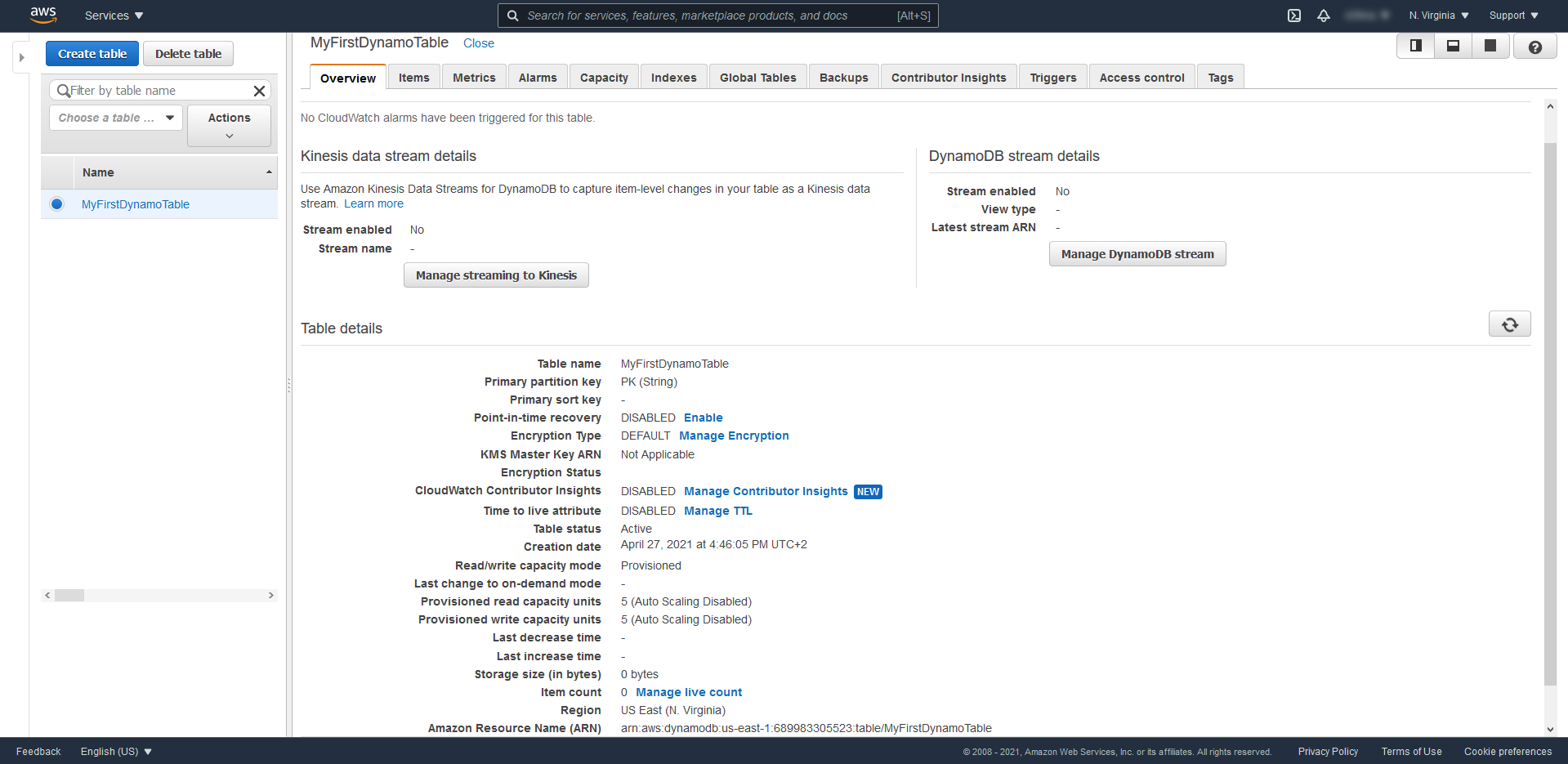
Task: Open the Kinesis Learn more link
Action: [x=373, y=203]
